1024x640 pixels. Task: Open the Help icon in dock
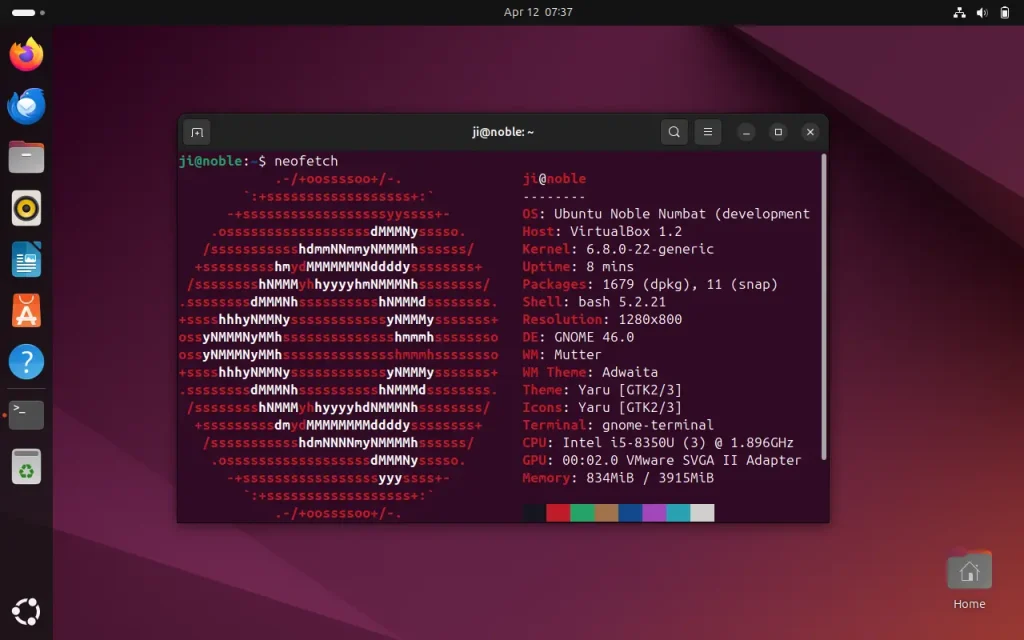click(26, 361)
